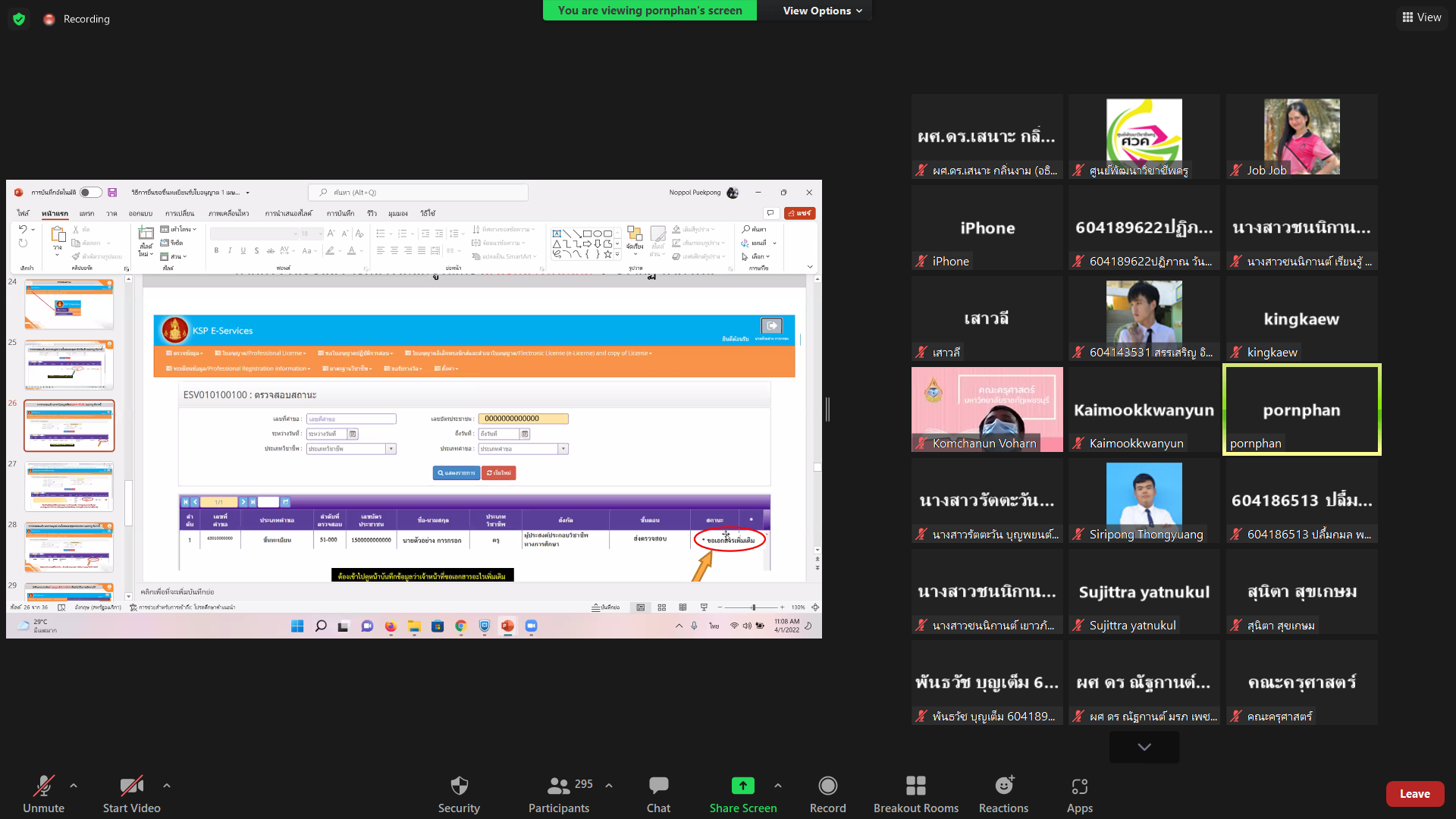The image size is (1456, 819).
Task: Open Breakout Rooms
Action: click(x=915, y=786)
